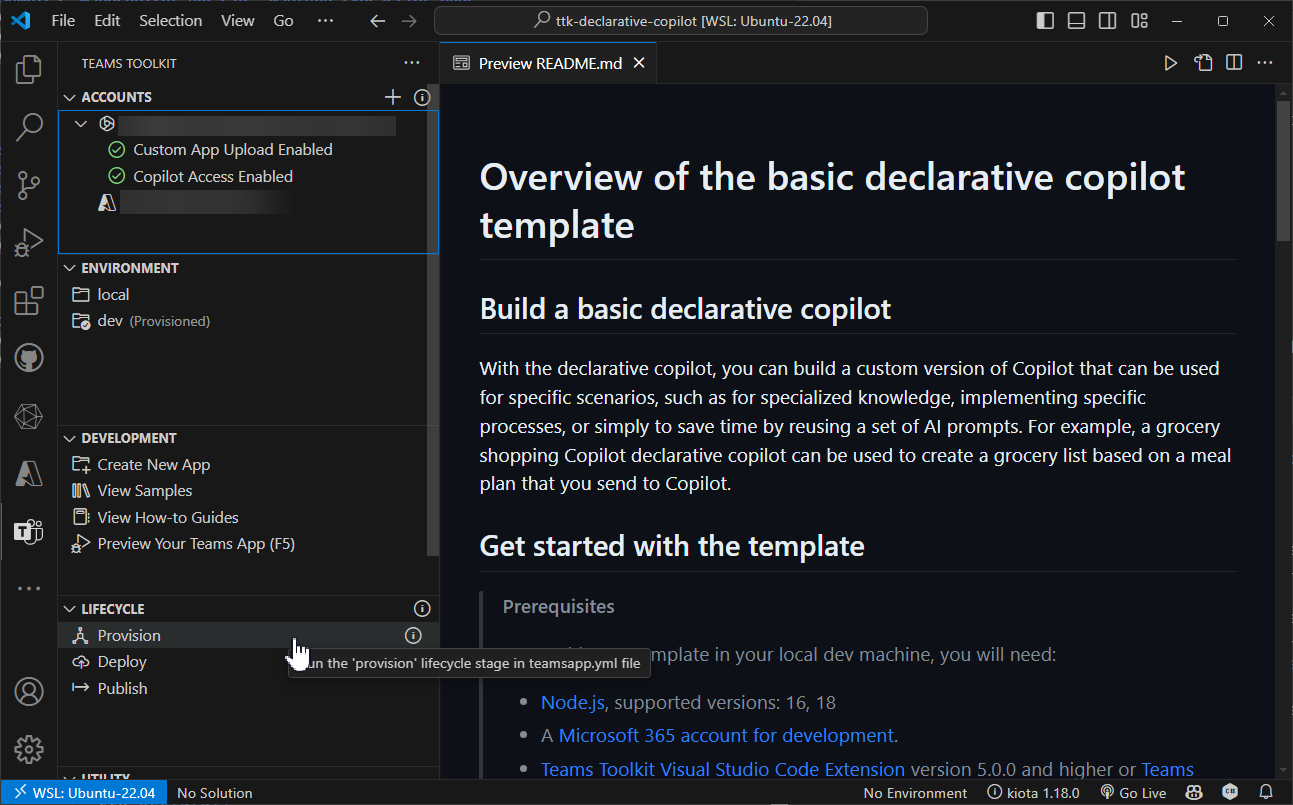
Task: Collapse the Accounts section
Action: [70, 97]
